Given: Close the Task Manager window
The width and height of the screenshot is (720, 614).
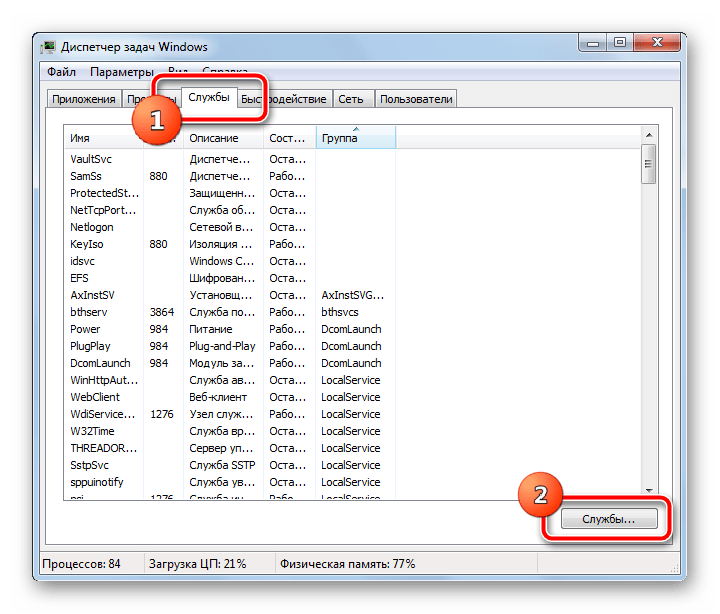Looking at the screenshot, I should 657,43.
